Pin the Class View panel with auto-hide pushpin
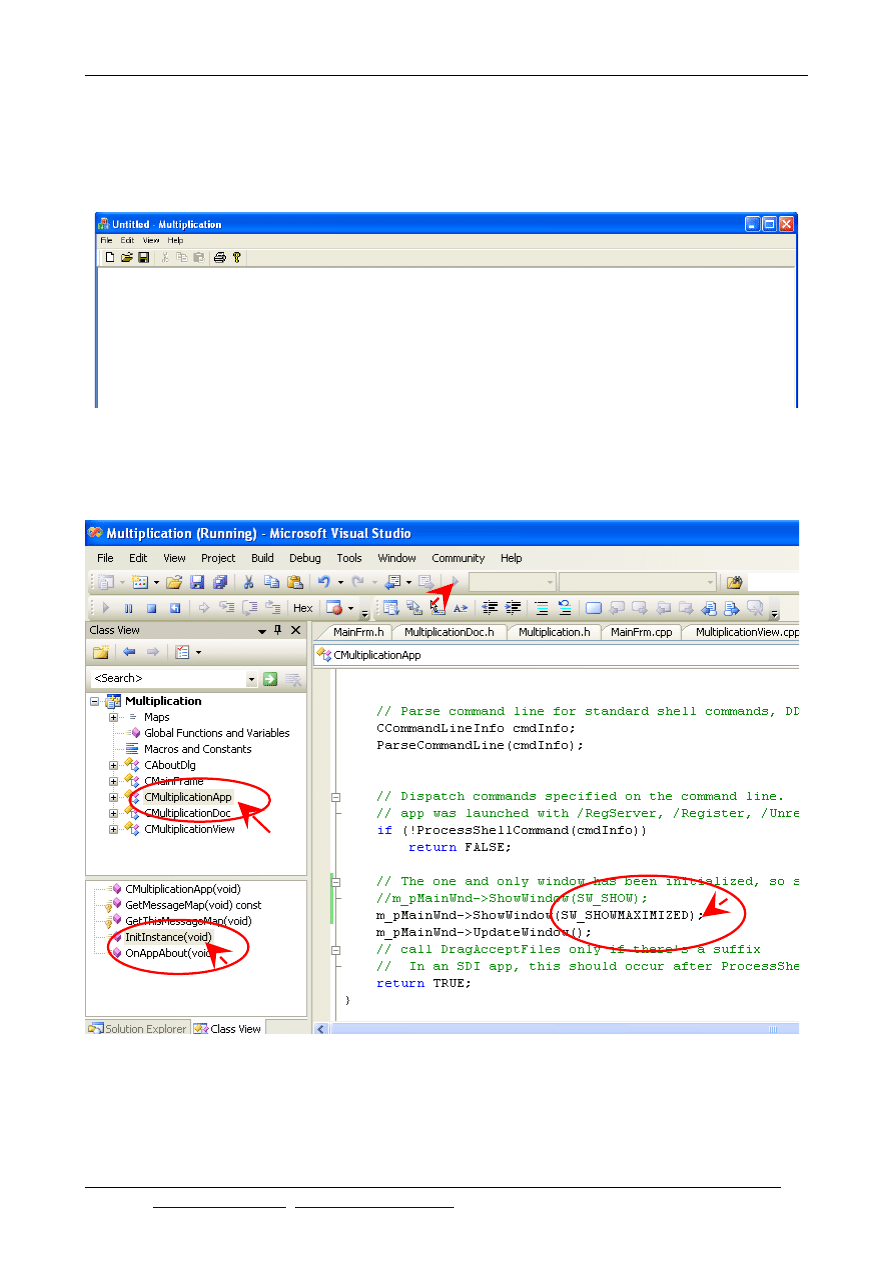The image size is (893, 1263). [278, 630]
